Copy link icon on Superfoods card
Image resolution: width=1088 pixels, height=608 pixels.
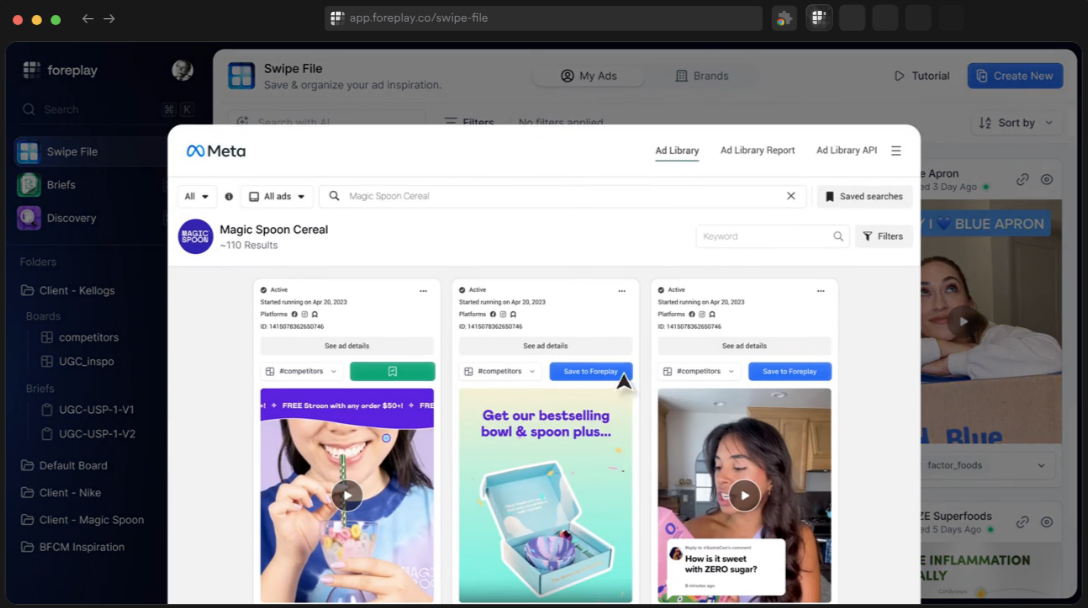click(1022, 522)
